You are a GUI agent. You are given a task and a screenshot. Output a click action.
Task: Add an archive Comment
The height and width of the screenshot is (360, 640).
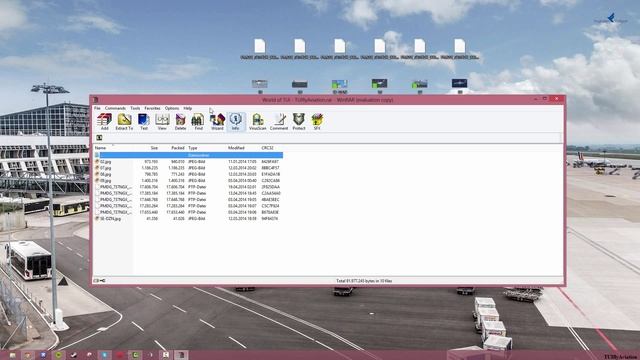(x=279, y=122)
